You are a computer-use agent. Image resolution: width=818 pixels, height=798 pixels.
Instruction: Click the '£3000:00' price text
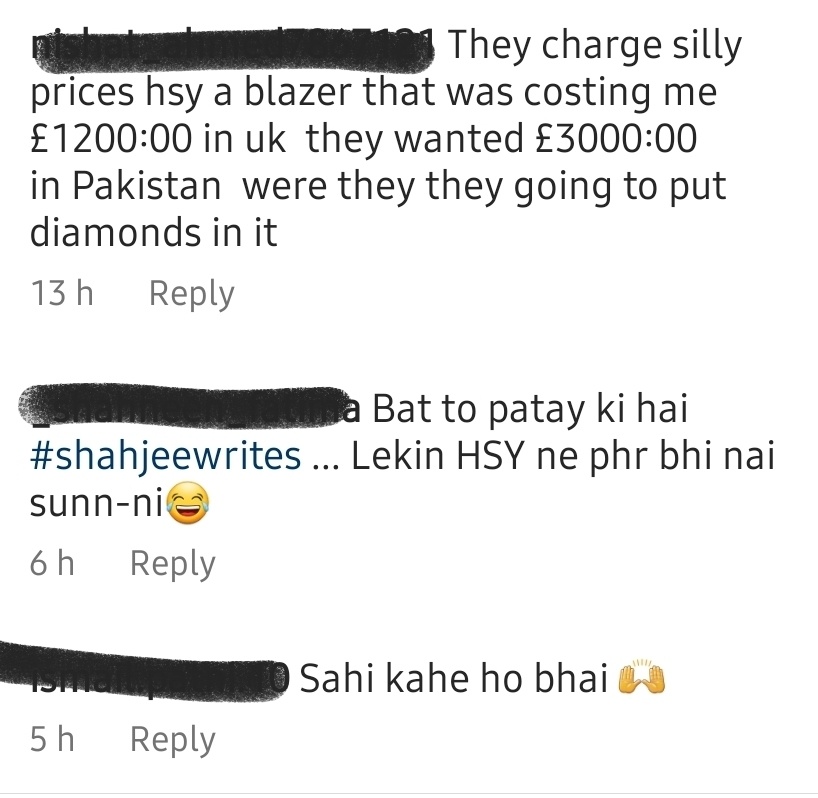click(x=616, y=139)
